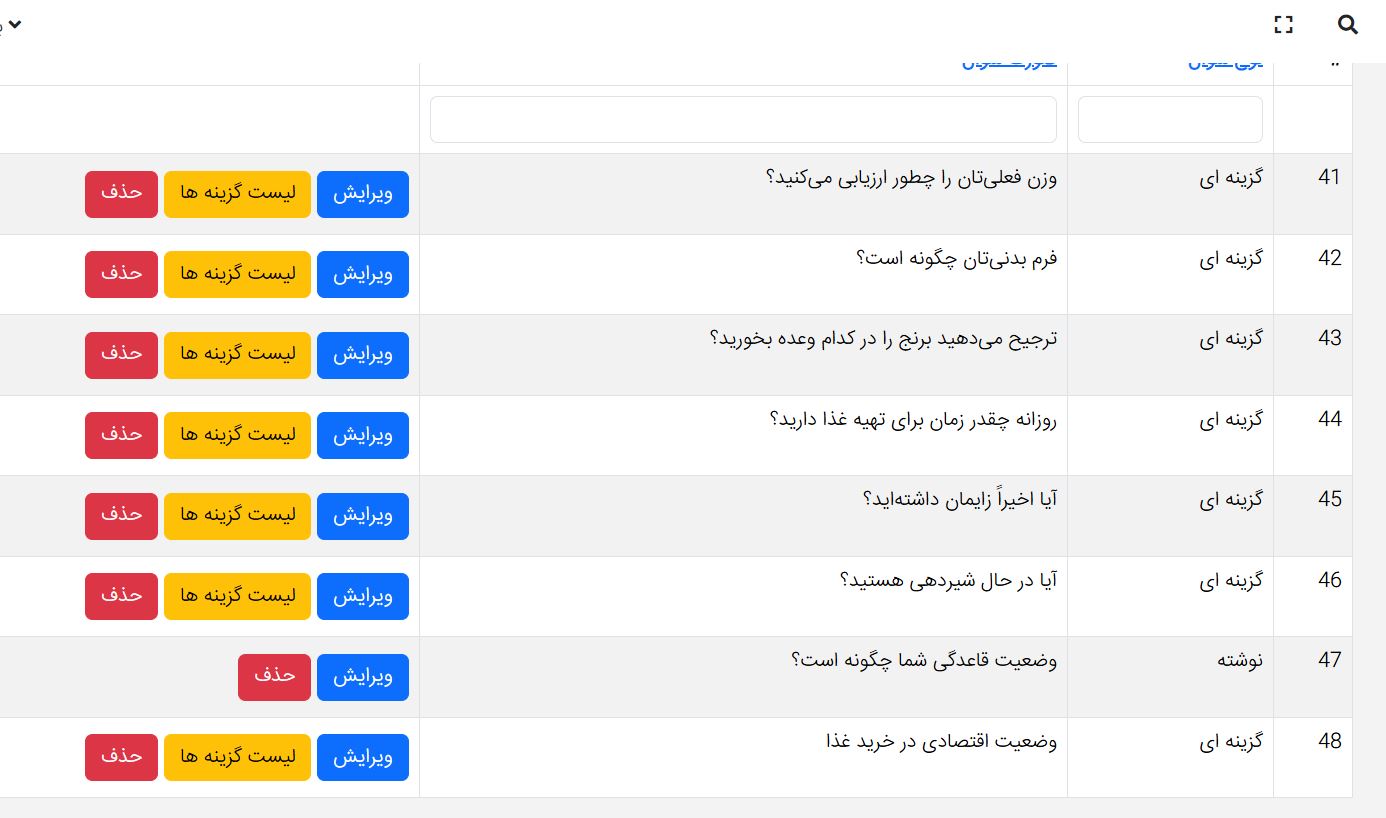
Task: Expand the top-left chevron dropdown
Action: click(13, 24)
